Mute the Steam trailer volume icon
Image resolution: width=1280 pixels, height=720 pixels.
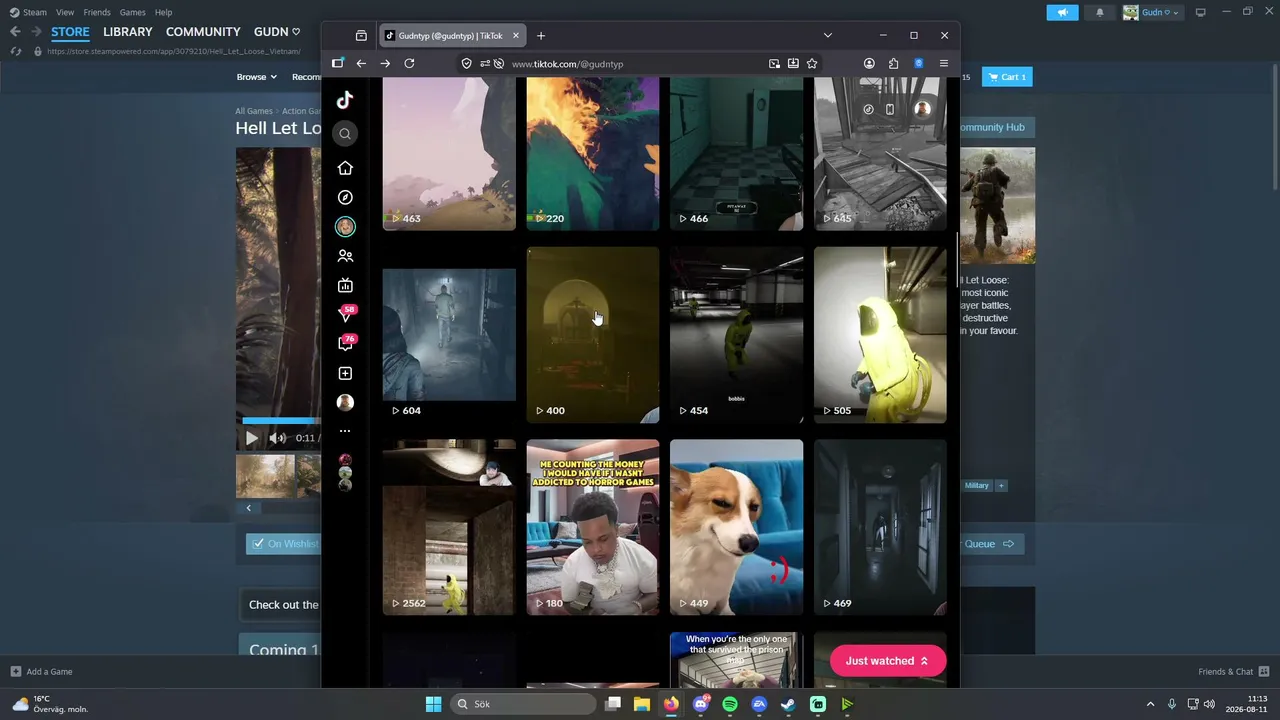click(x=277, y=438)
